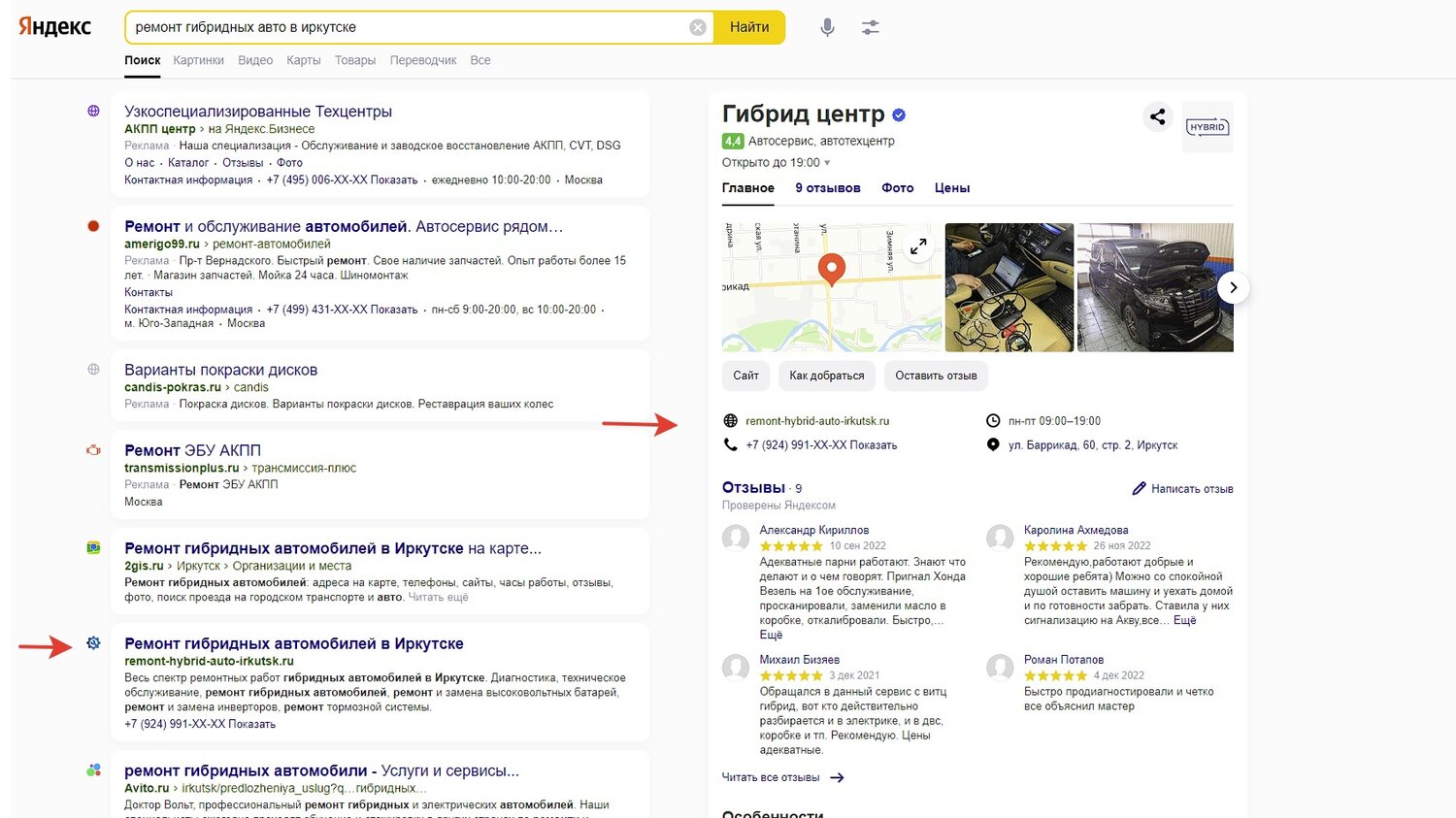The height and width of the screenshot is (818, 1456).
Task: Click the red favicon of amerigo99.ru result
Action: 93,226
